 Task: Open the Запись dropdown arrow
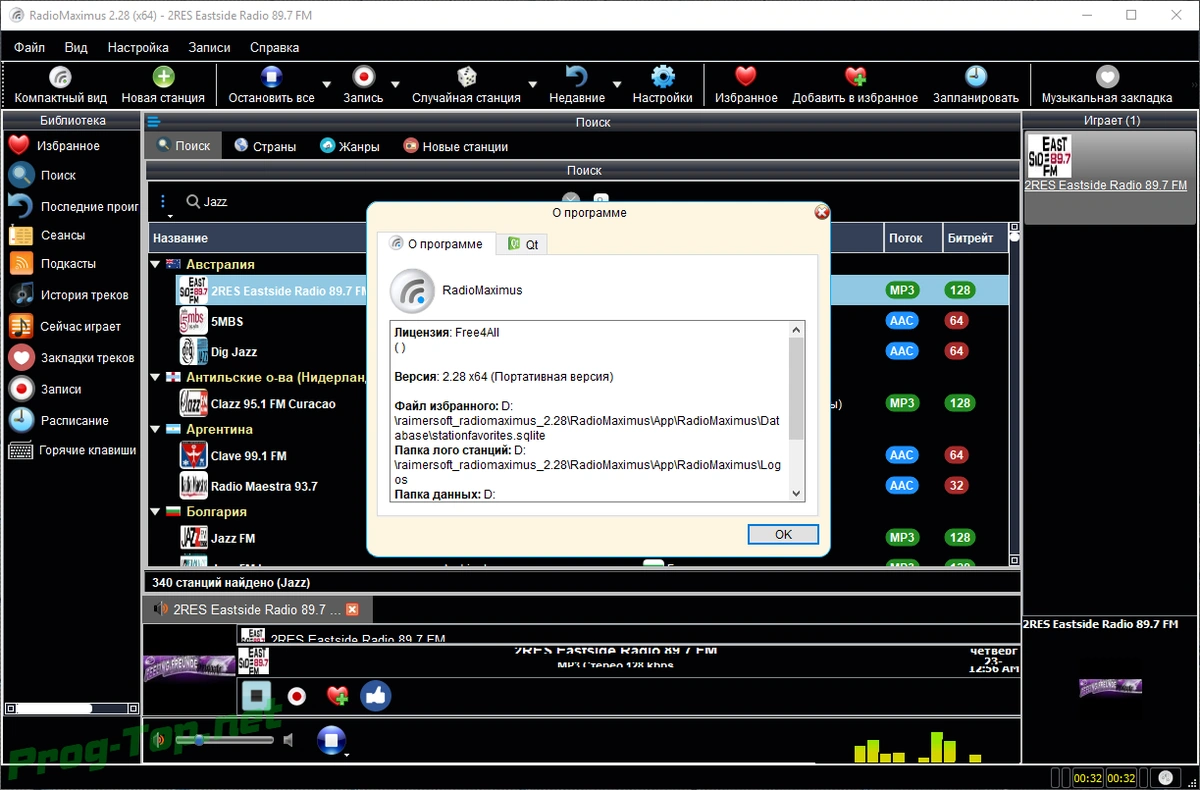pos(395,85)
